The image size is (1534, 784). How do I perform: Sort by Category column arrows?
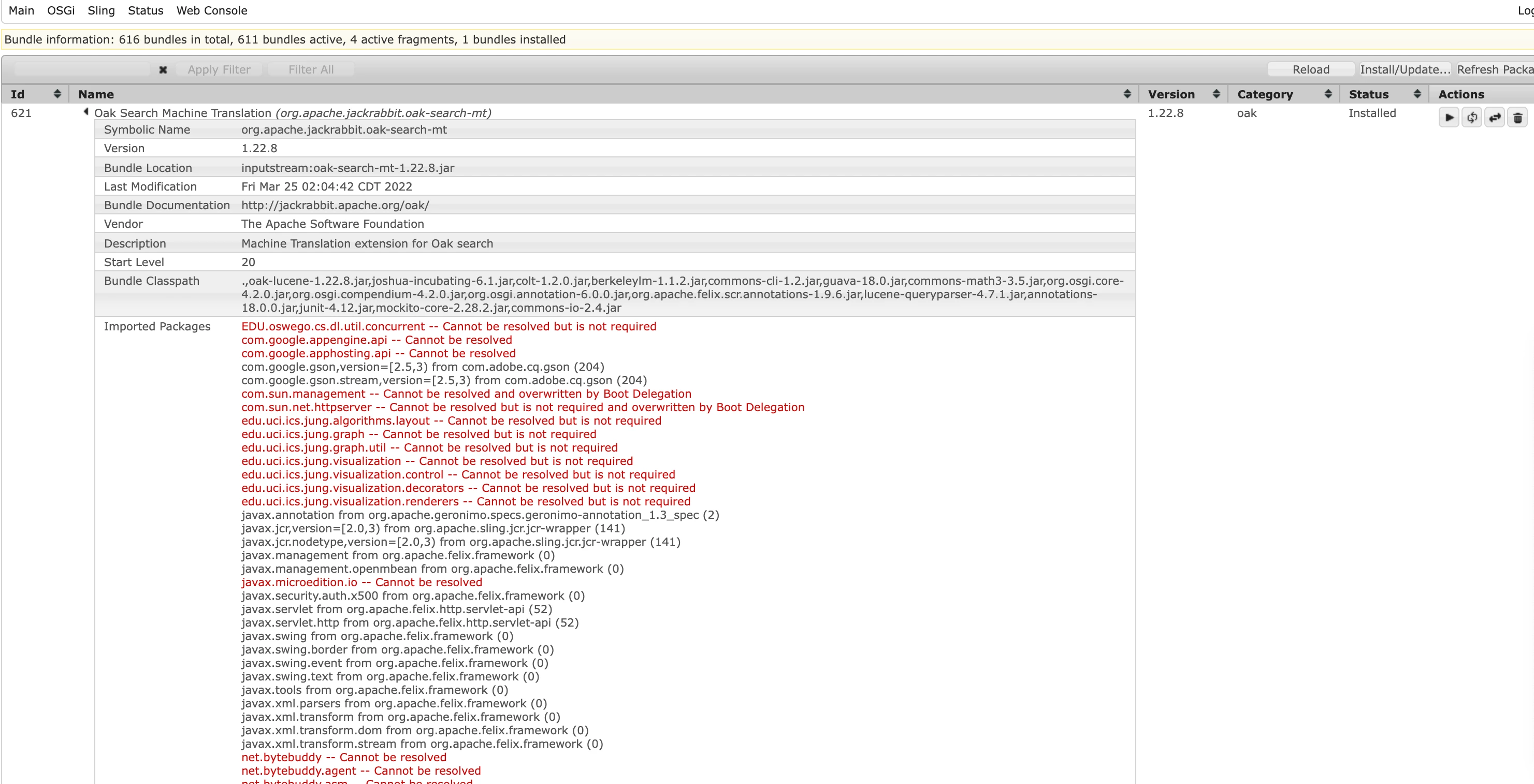point(1328,94)
